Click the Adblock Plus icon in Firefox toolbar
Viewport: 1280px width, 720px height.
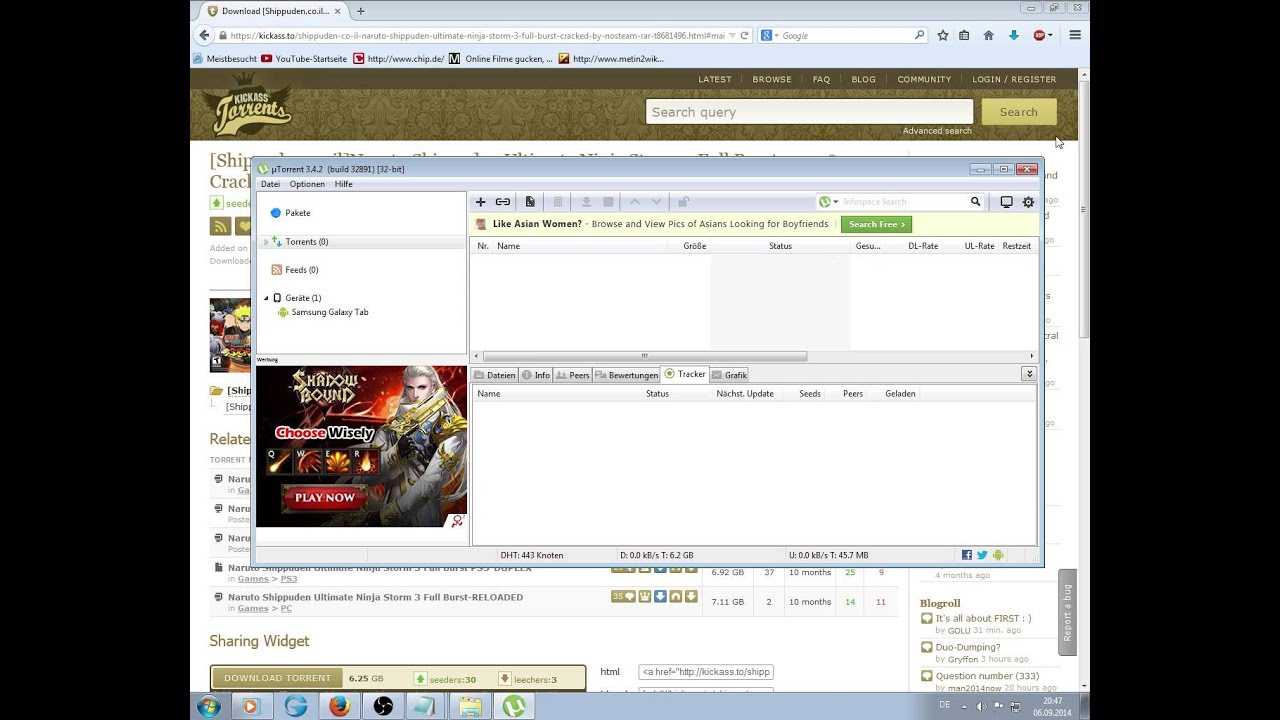pyautogui.click(x=1040, y=35)
